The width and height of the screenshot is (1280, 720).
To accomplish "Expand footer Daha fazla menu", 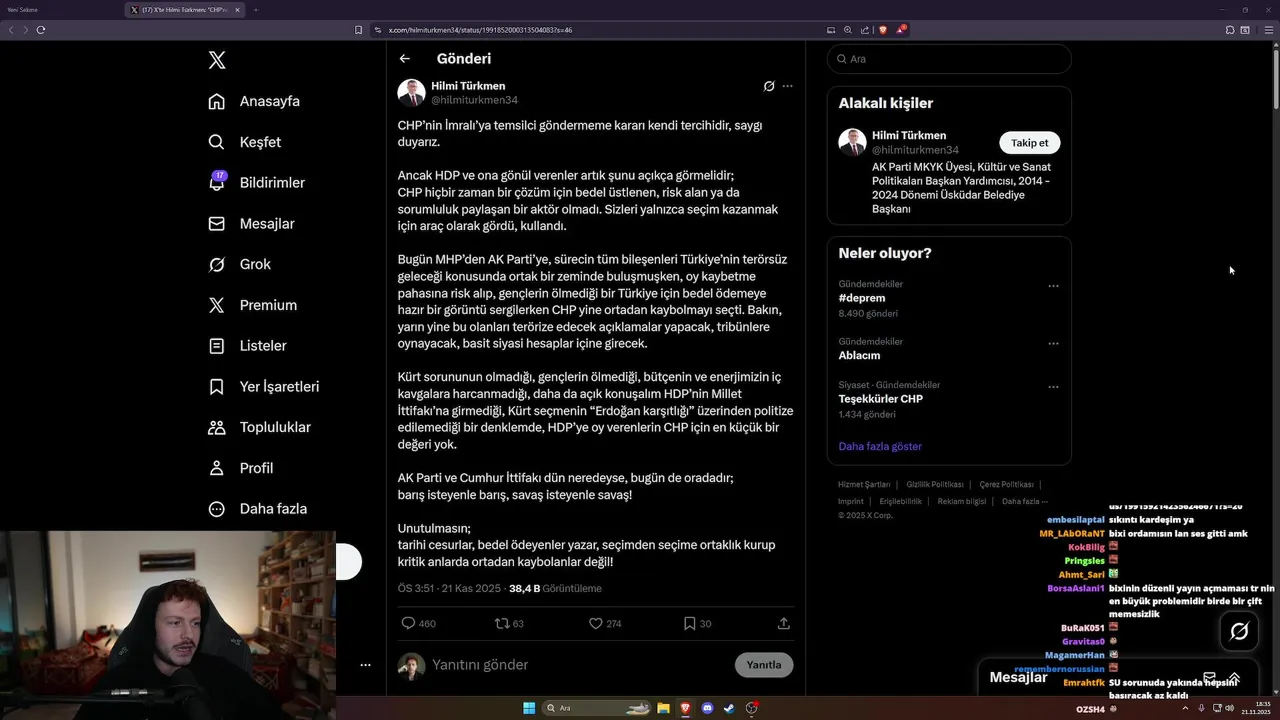I will tap(1025, 501).
